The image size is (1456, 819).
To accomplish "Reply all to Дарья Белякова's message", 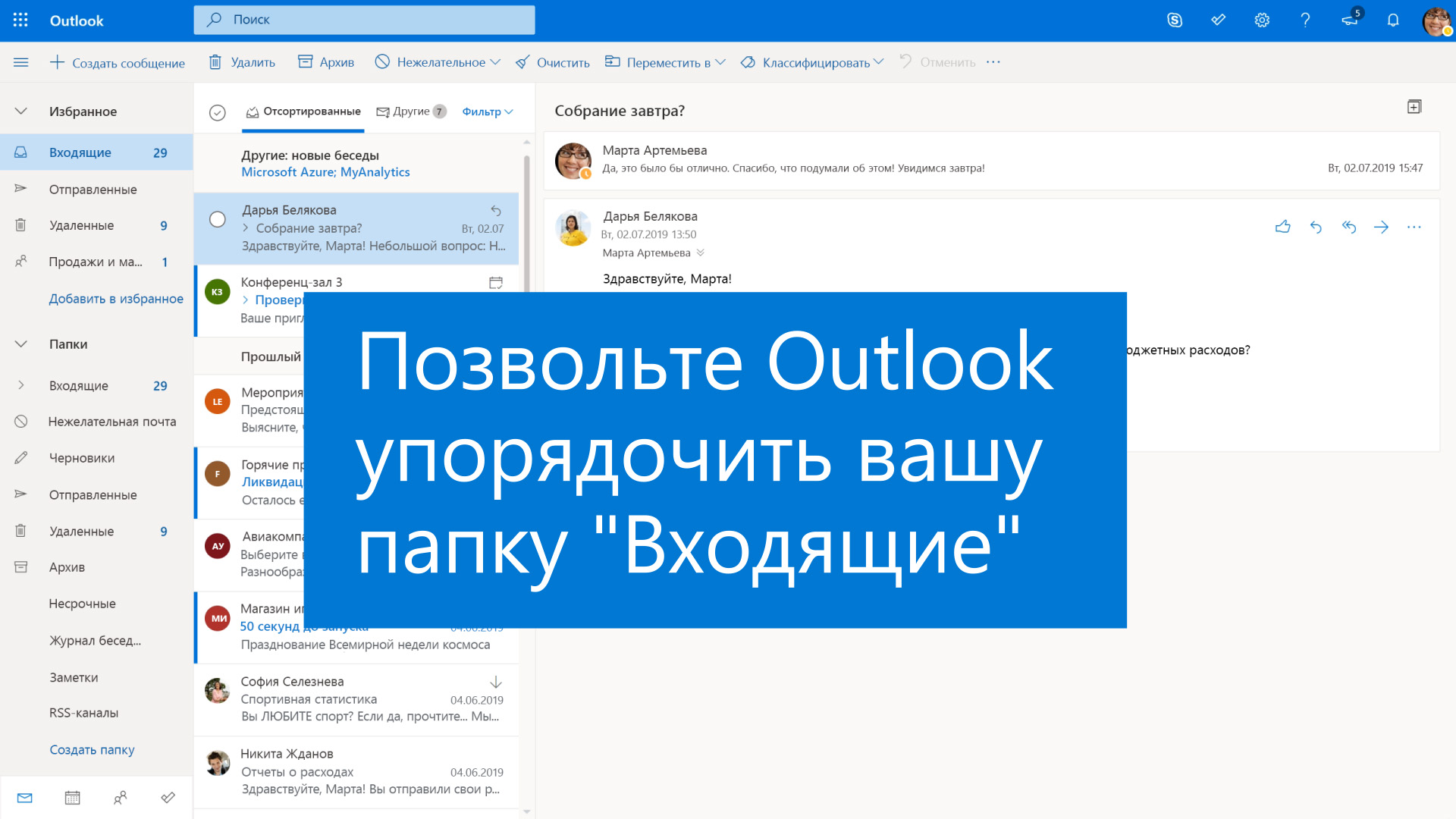I will tap(1349, 227).
